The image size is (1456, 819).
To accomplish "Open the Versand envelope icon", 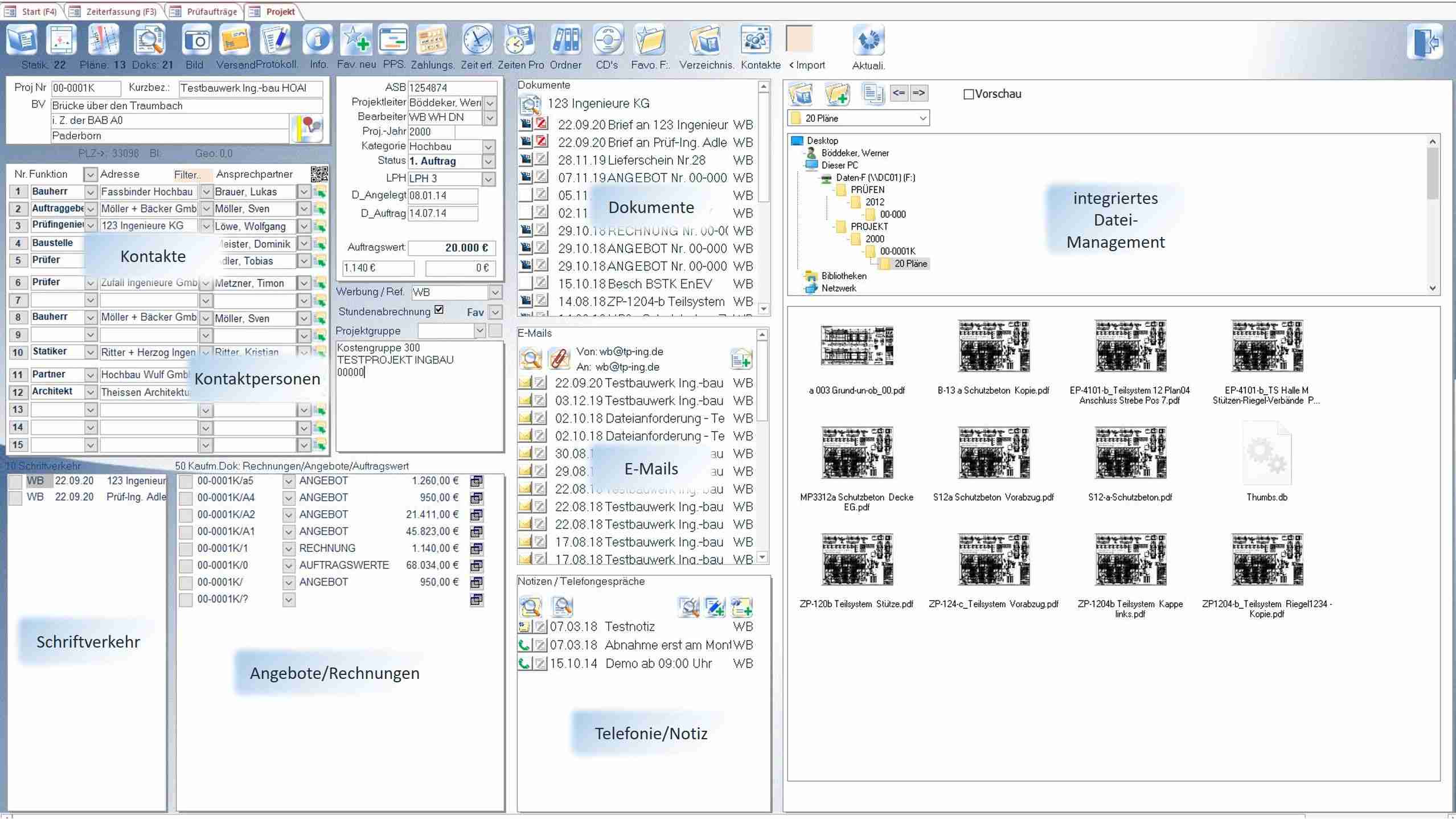I will point(235,41).
